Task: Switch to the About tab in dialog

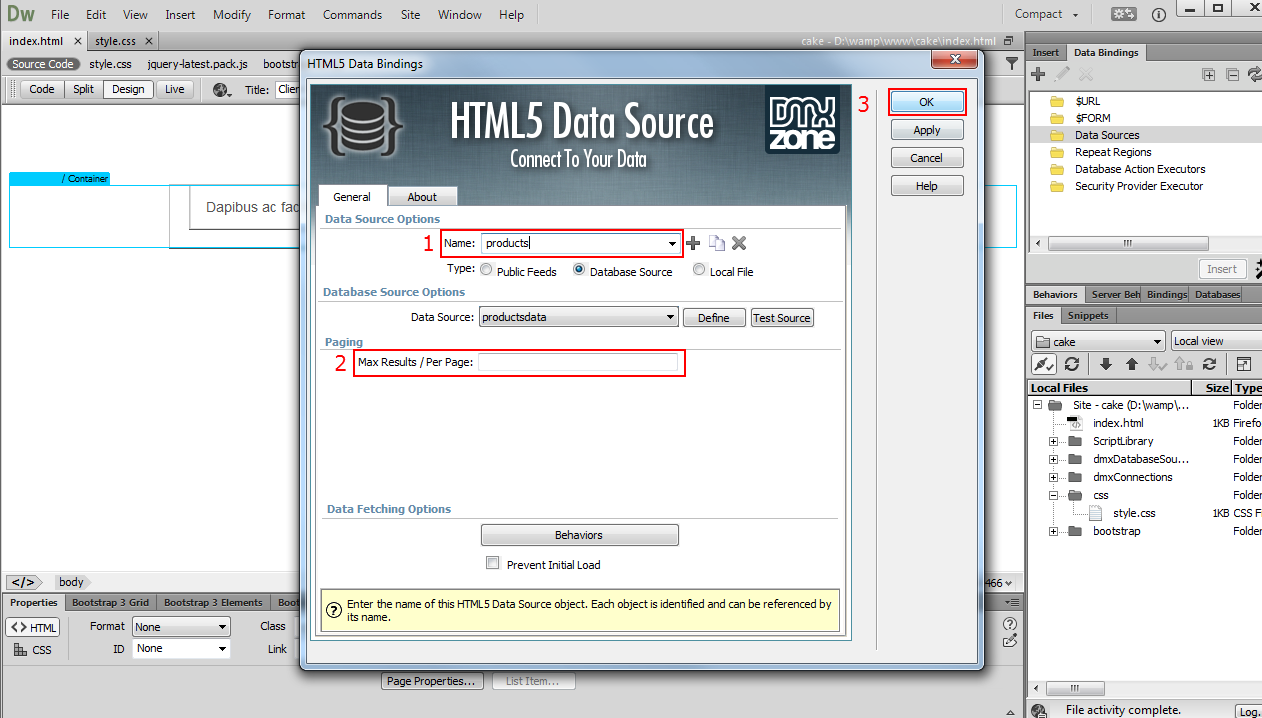Action: [x=422, y=197]
